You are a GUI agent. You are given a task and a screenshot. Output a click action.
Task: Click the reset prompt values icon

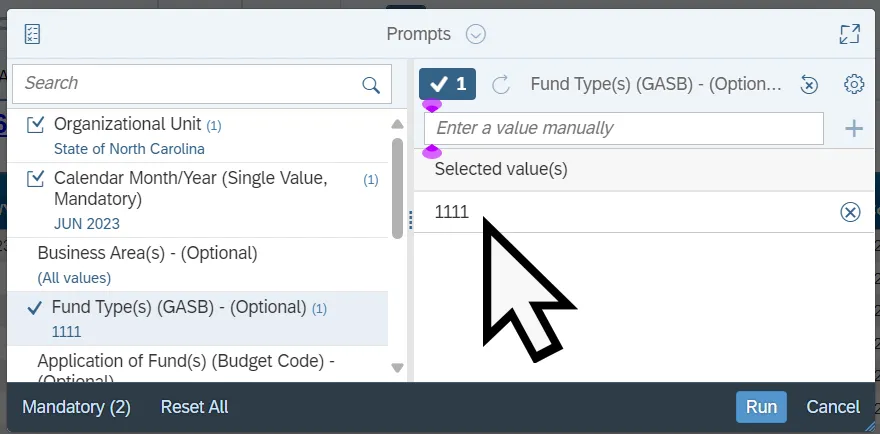pyautogui.click(x=810, y=85)
